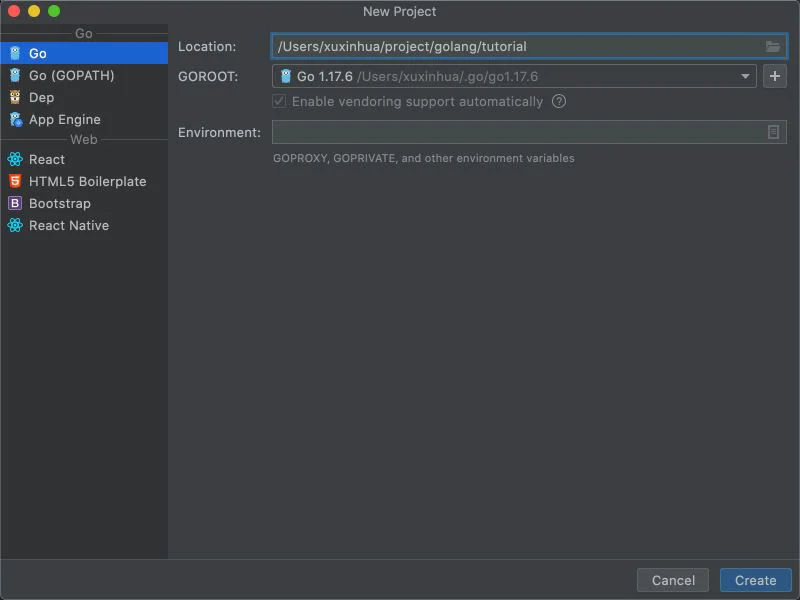The height and width of the screenshot is (600, 800).
Task: Click the Dep mascot icon
Action: tap(15, 97)
